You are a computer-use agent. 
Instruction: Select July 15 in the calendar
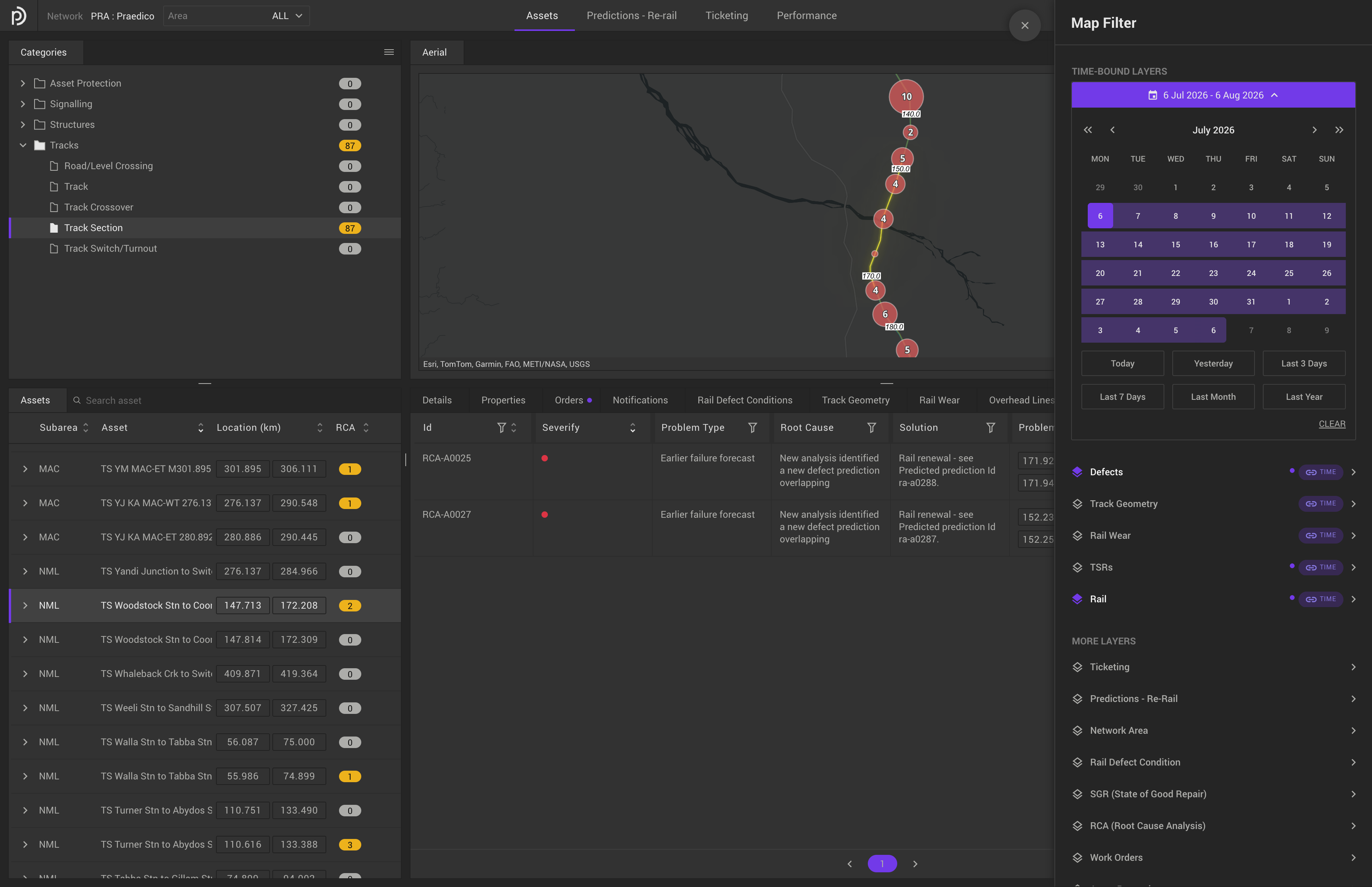point(1175,244)
